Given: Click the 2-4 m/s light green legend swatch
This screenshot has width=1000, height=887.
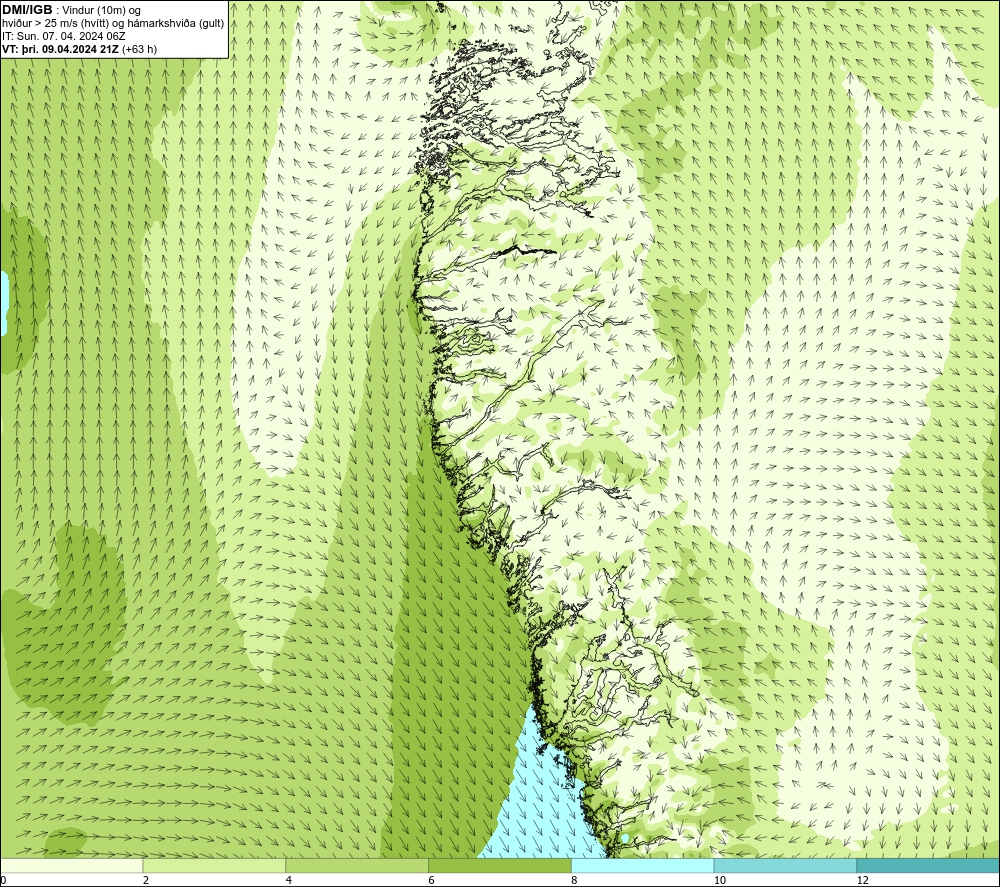Looking at the screenshot, I should [x=214, y=866].
